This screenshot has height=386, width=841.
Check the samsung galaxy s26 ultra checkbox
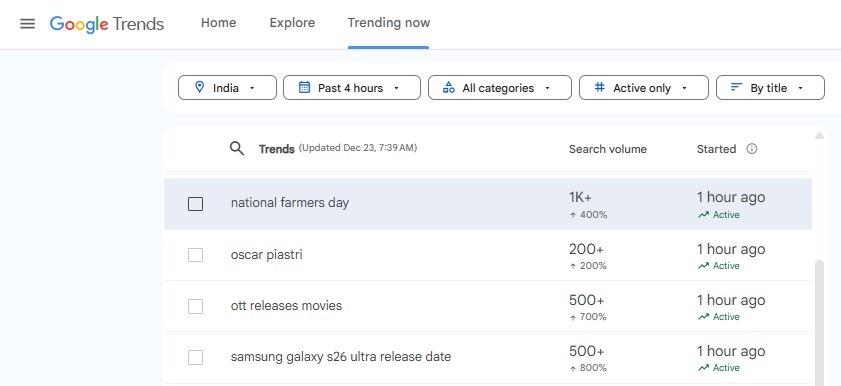coord(195,357)
